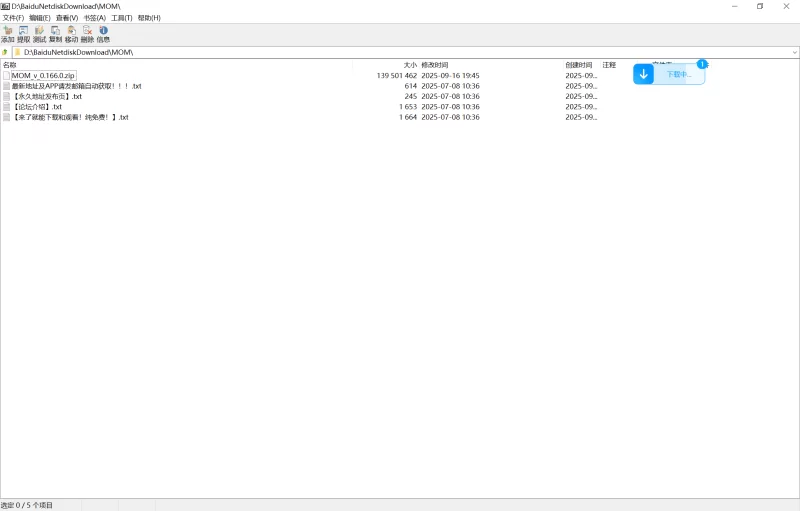Screen dimensions: 800x511
Task: Click the 7-Zip app icon in title bar
Action: [x=5, y=6]
